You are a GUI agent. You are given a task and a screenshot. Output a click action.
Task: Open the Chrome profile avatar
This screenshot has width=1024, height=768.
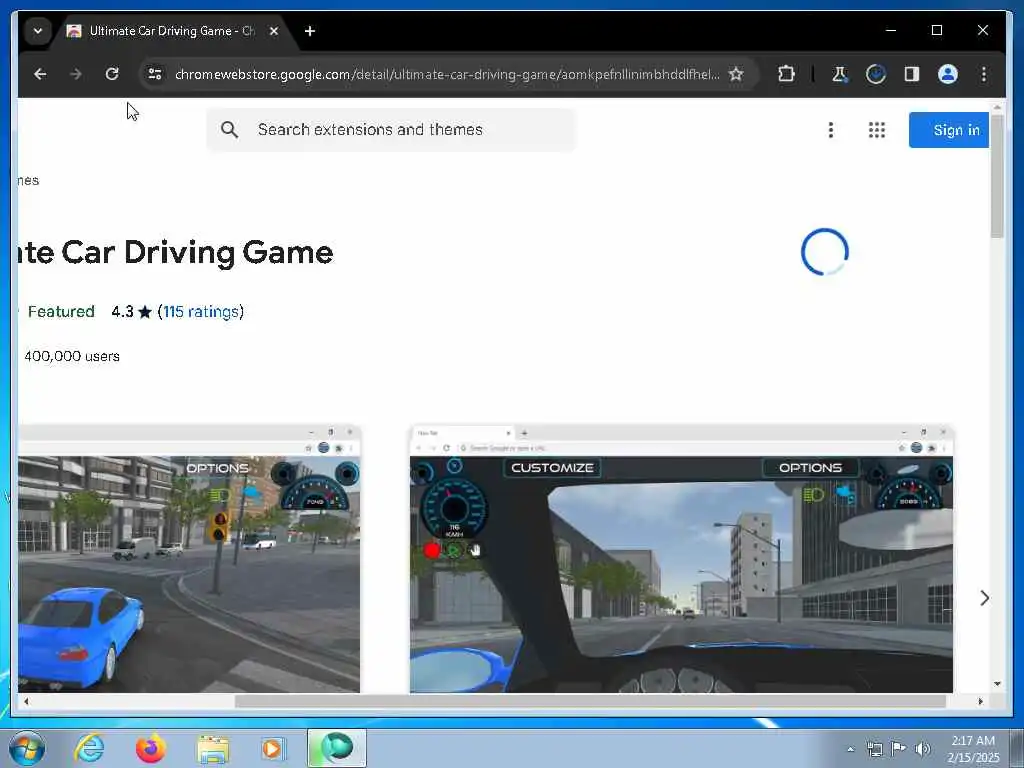tap(948, 74)
